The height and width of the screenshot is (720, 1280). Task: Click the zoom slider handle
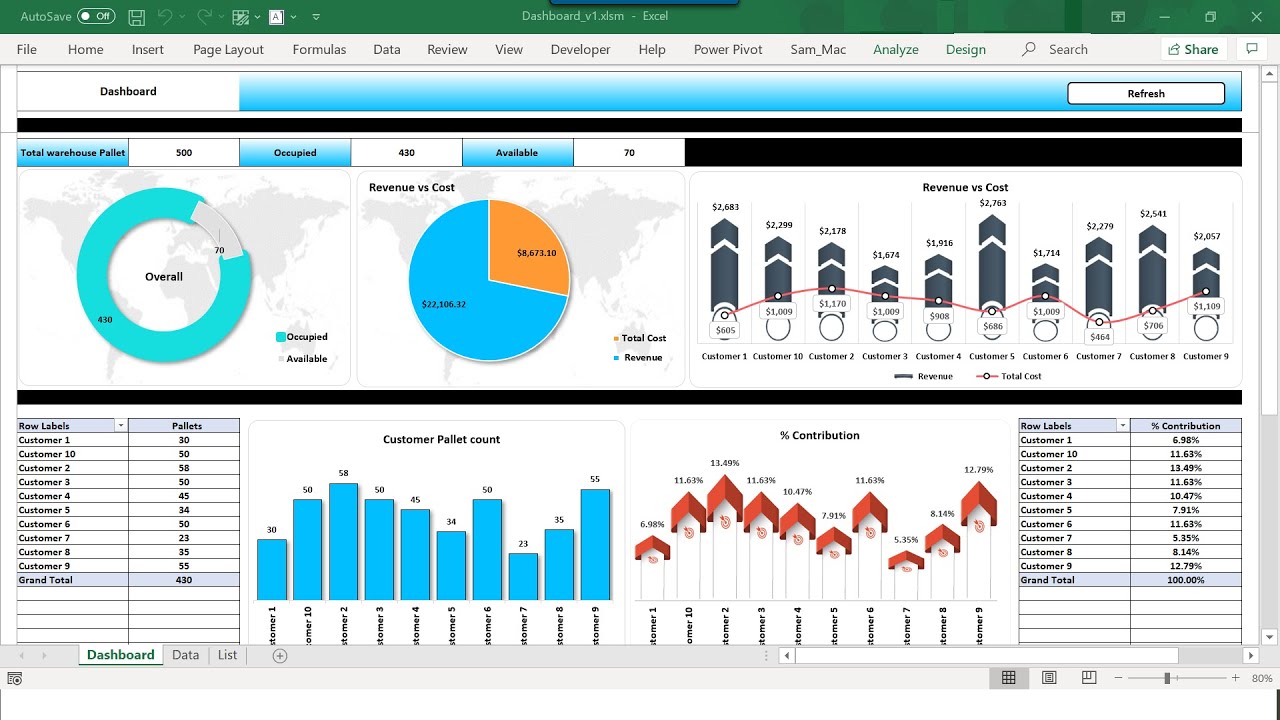(x=1167, y=678)
